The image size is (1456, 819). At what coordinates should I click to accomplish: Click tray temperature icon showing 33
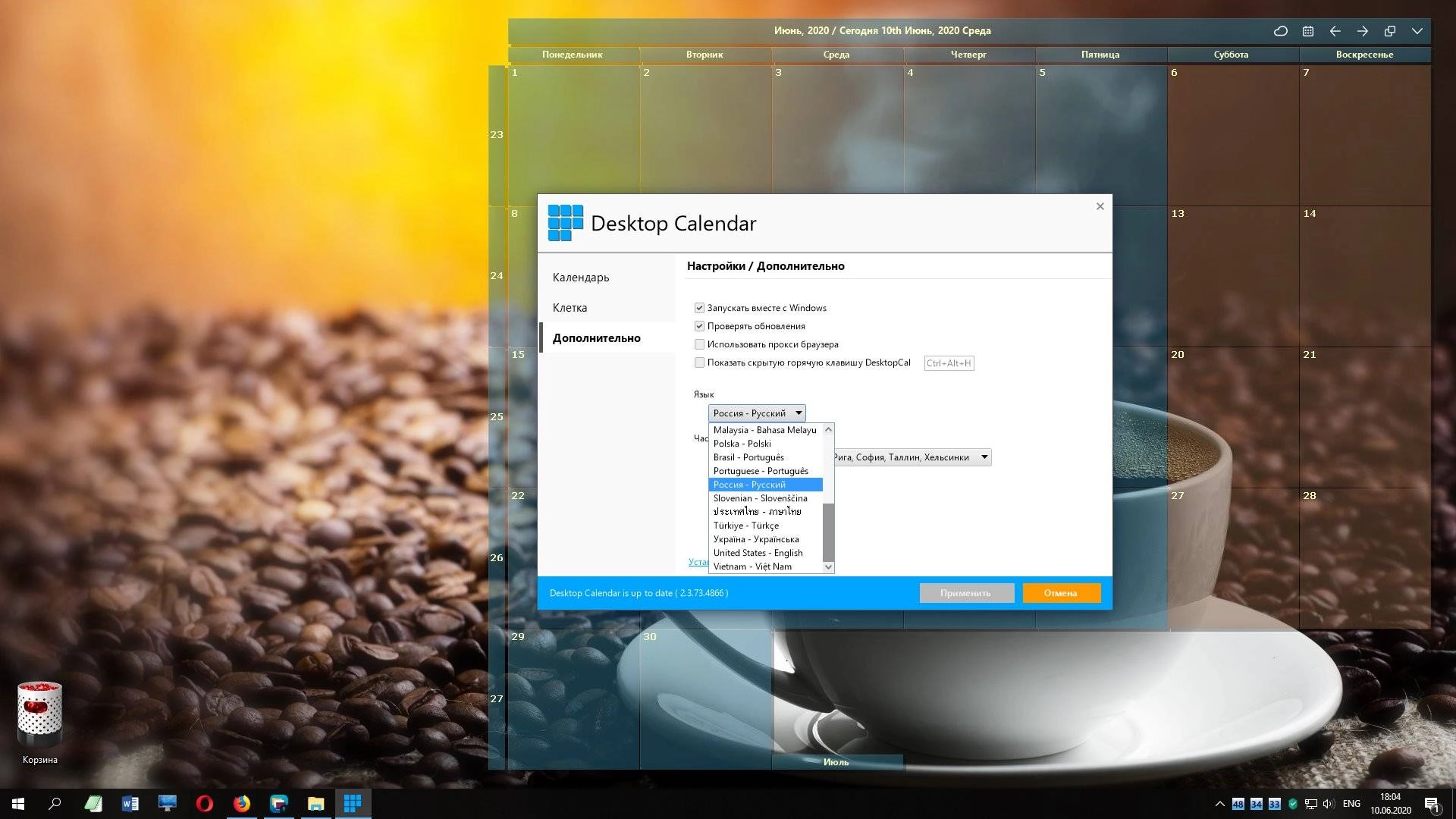tap(1275, 804)
